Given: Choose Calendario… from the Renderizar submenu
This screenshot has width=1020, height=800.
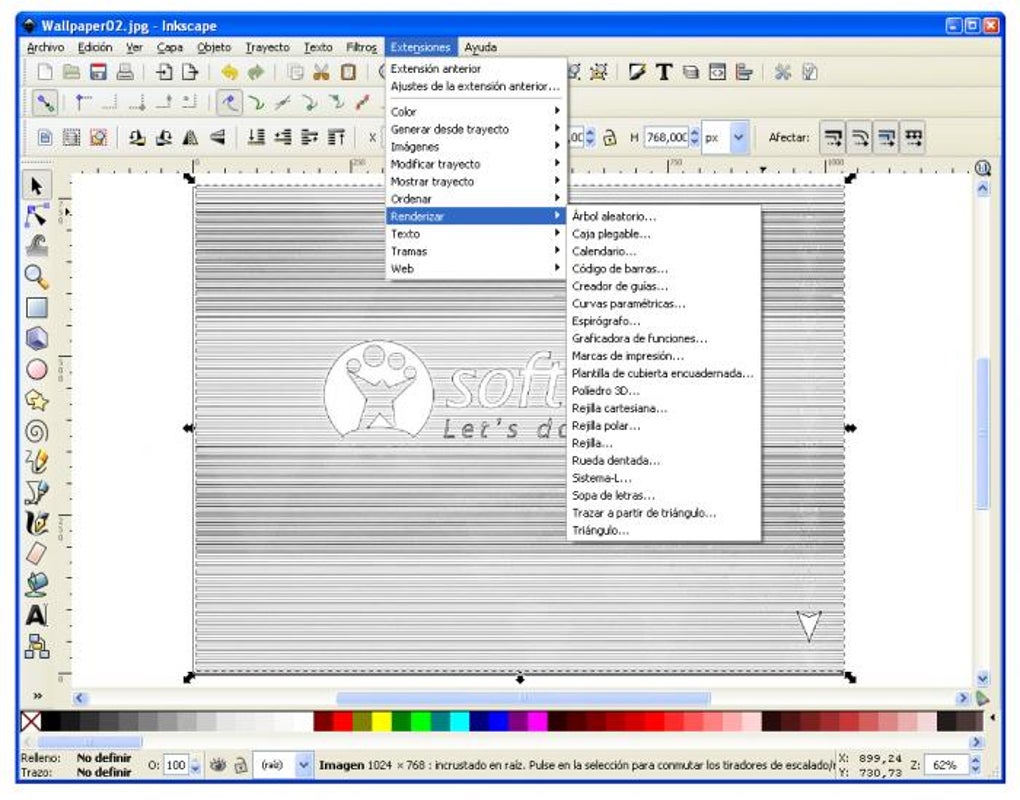Looking at the screenshot, I should point(664,251).
